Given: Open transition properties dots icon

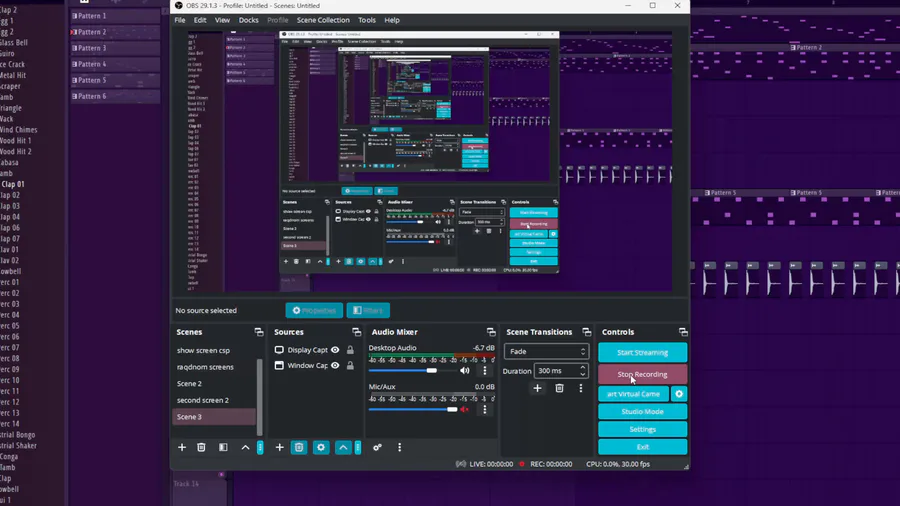Looking at the screenshot, I should point(581,388).
